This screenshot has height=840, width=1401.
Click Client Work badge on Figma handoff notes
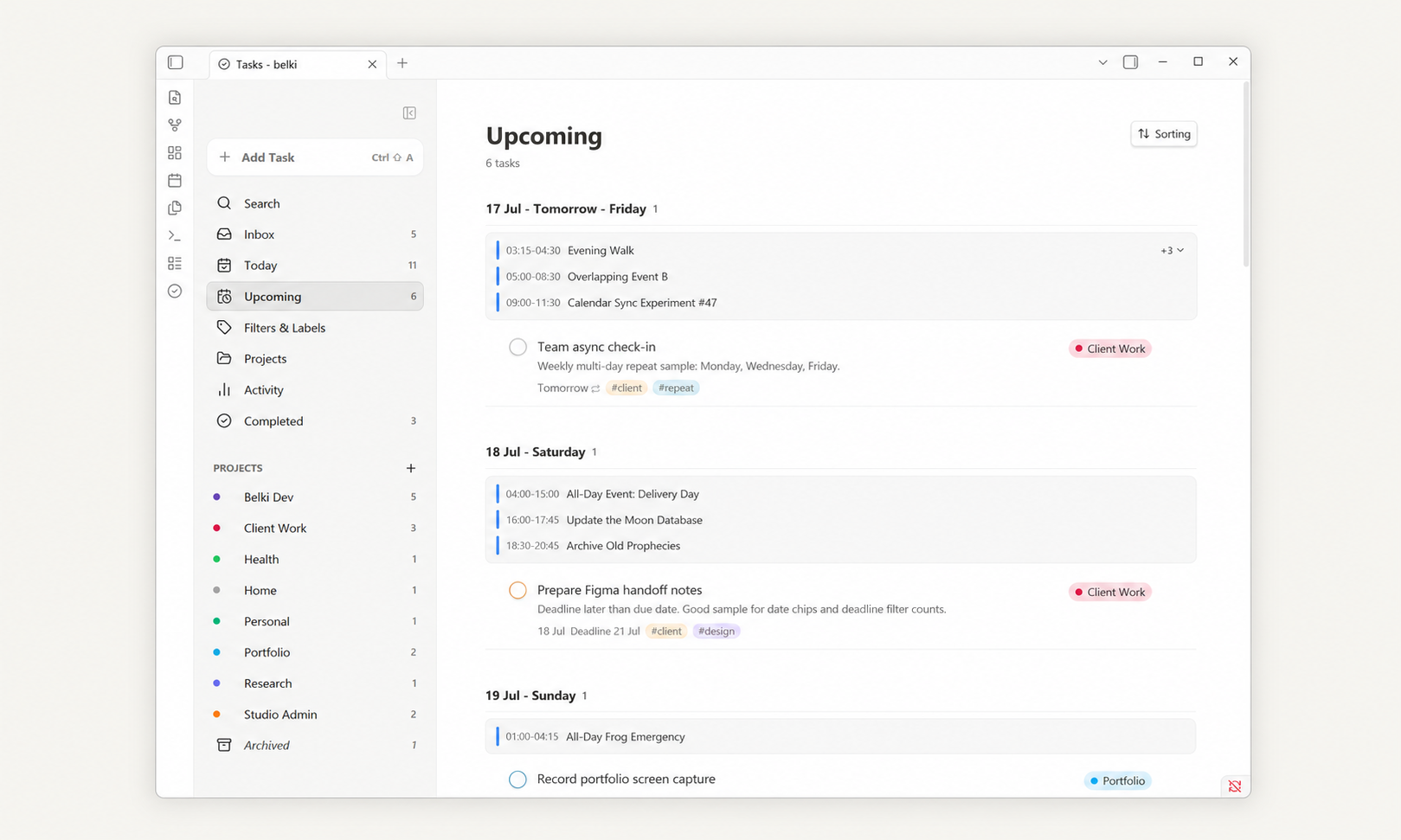[1110, 593]
